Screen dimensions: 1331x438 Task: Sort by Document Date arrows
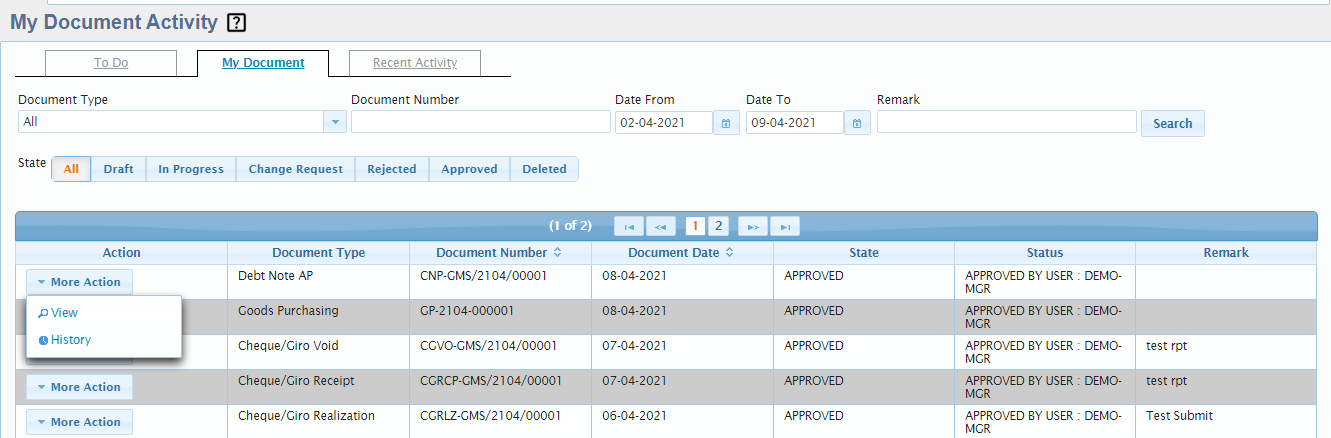[x=729, y=253]
